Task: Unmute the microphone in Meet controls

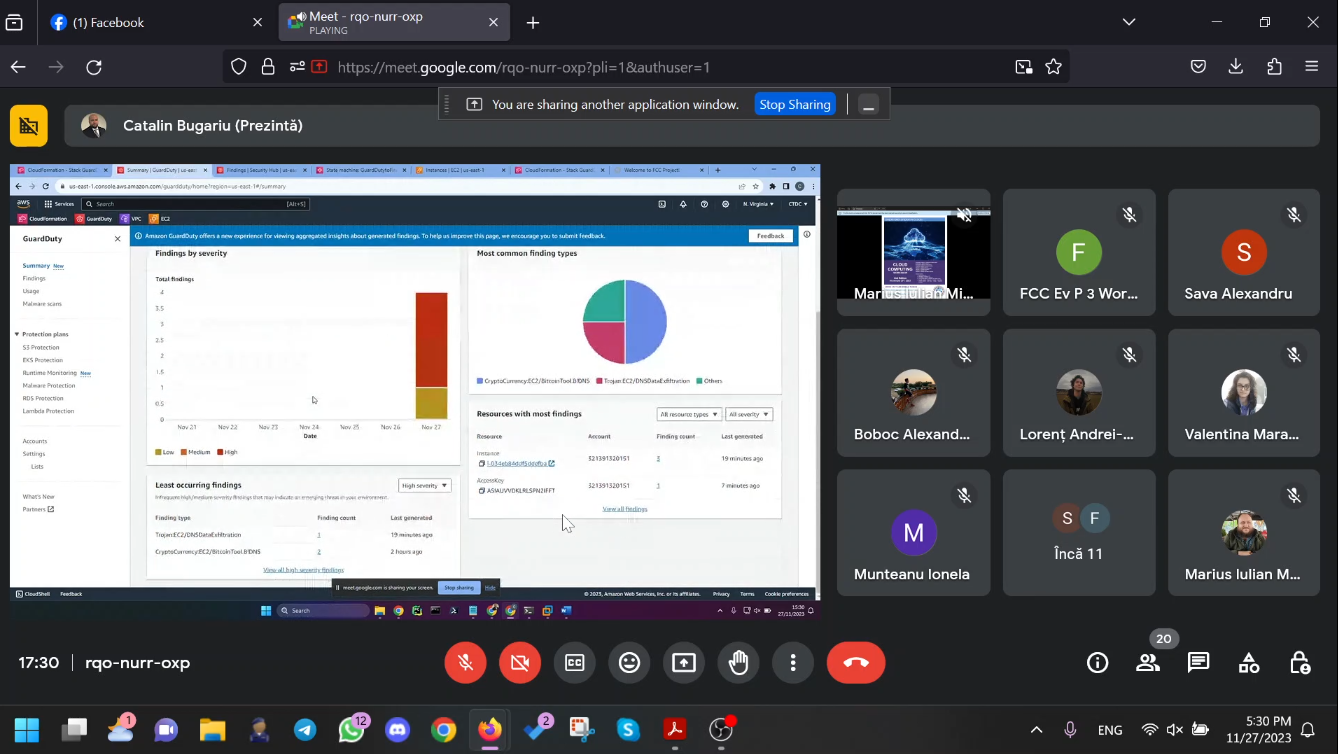Action: 465,662
